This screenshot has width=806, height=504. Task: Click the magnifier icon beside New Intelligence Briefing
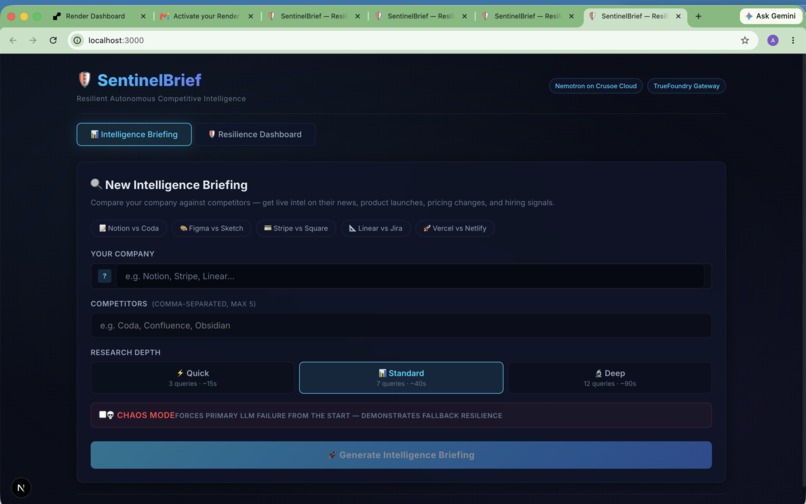(x=96, y=184)
